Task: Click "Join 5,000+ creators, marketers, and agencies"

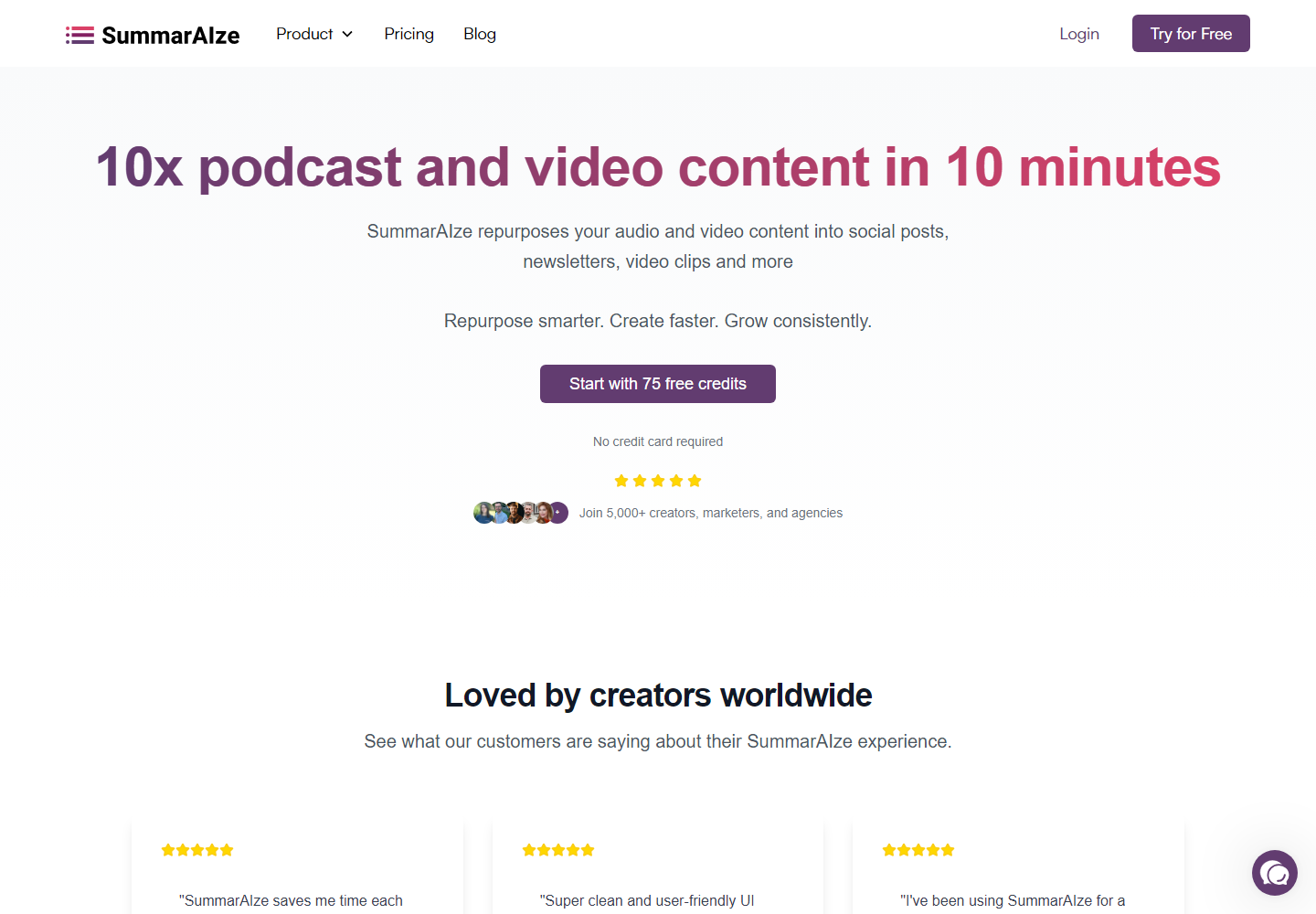Action: tap(711, 513)
